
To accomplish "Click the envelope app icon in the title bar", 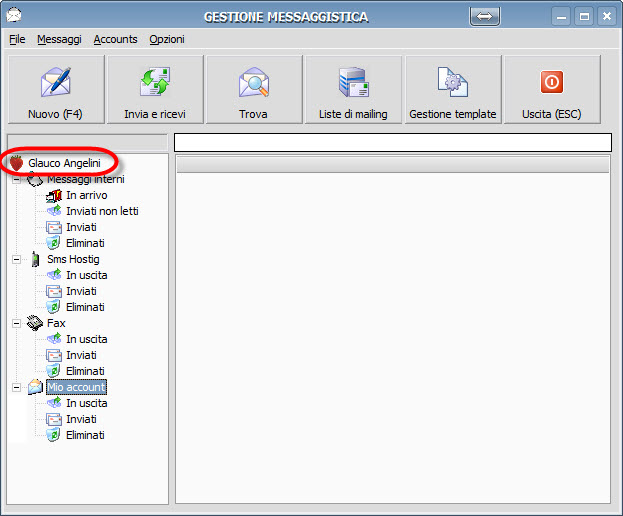I will (15, 15).
